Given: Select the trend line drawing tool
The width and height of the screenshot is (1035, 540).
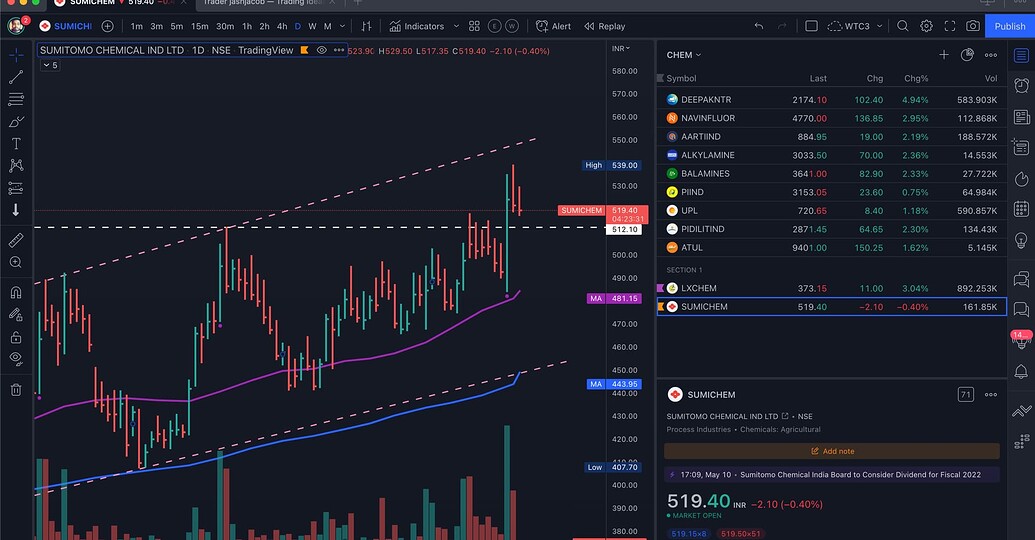Looking at the screenshot, I should (x=16, y=77).
